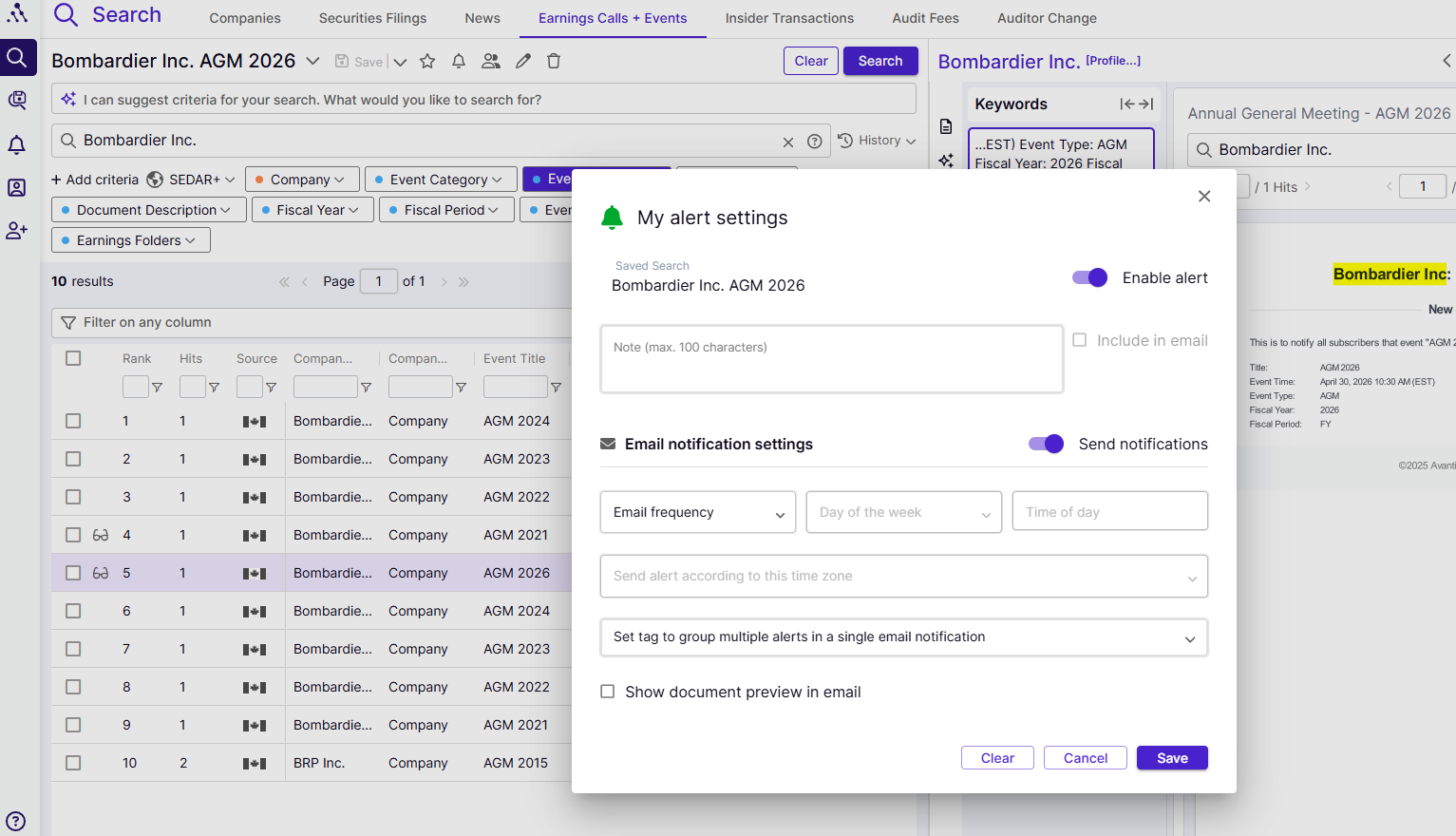Viewport: 1456px width, 836px height.
Task: Expand the Fiscal Period dropdown
Action: click(x=447, y=210)
